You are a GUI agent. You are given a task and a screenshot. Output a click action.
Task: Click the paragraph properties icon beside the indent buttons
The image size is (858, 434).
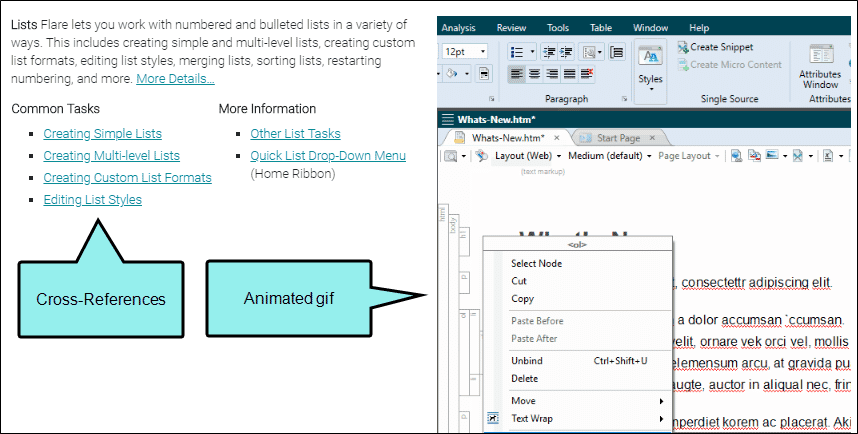(617, 52)
